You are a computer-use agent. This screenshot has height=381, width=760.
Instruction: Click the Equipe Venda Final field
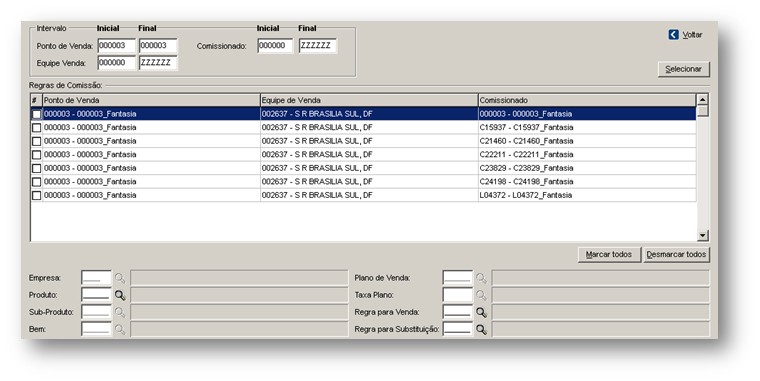click(158, 63)
